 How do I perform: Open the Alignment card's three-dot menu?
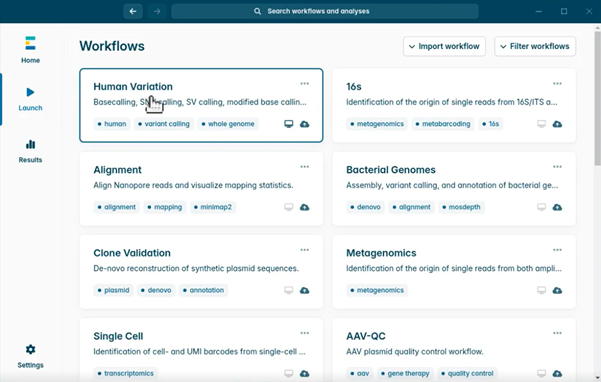click(305, 167)
